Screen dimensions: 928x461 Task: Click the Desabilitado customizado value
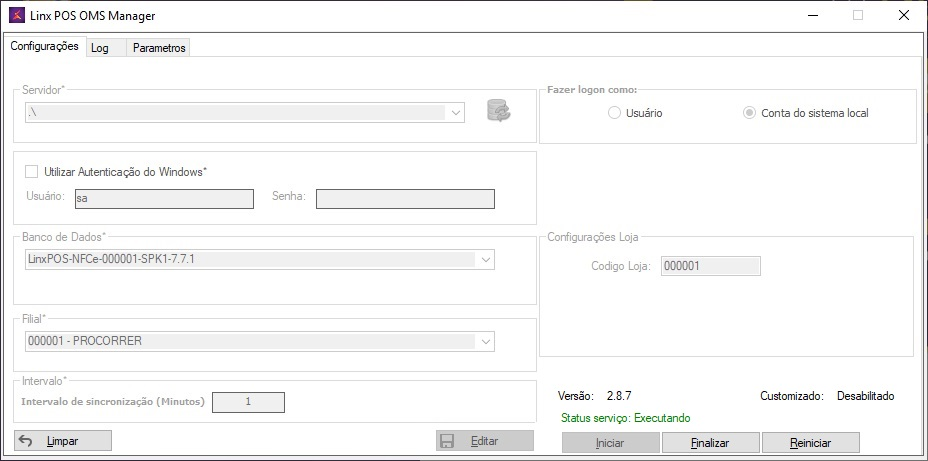click(865, 396)
